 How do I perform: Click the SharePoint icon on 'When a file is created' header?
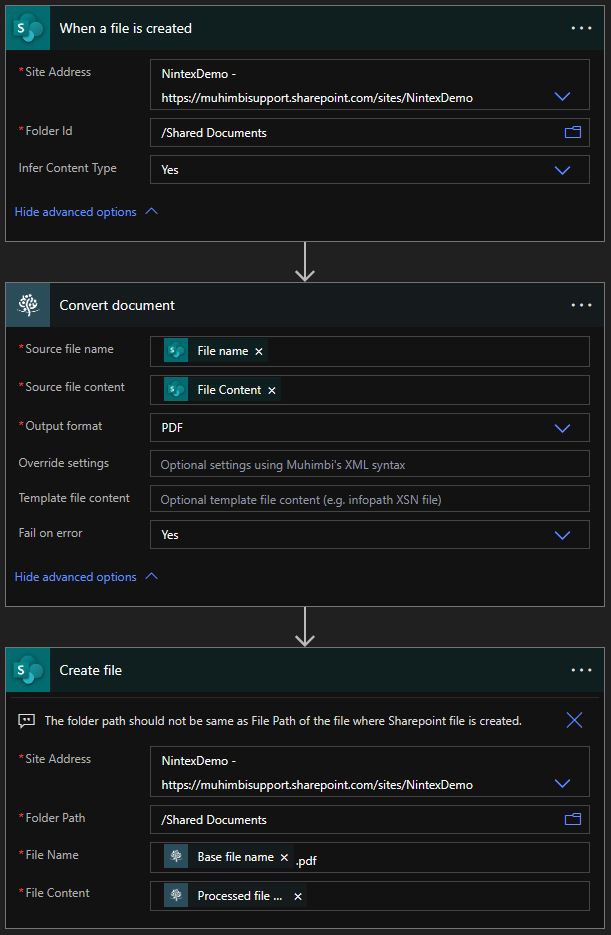pos(27,27)
